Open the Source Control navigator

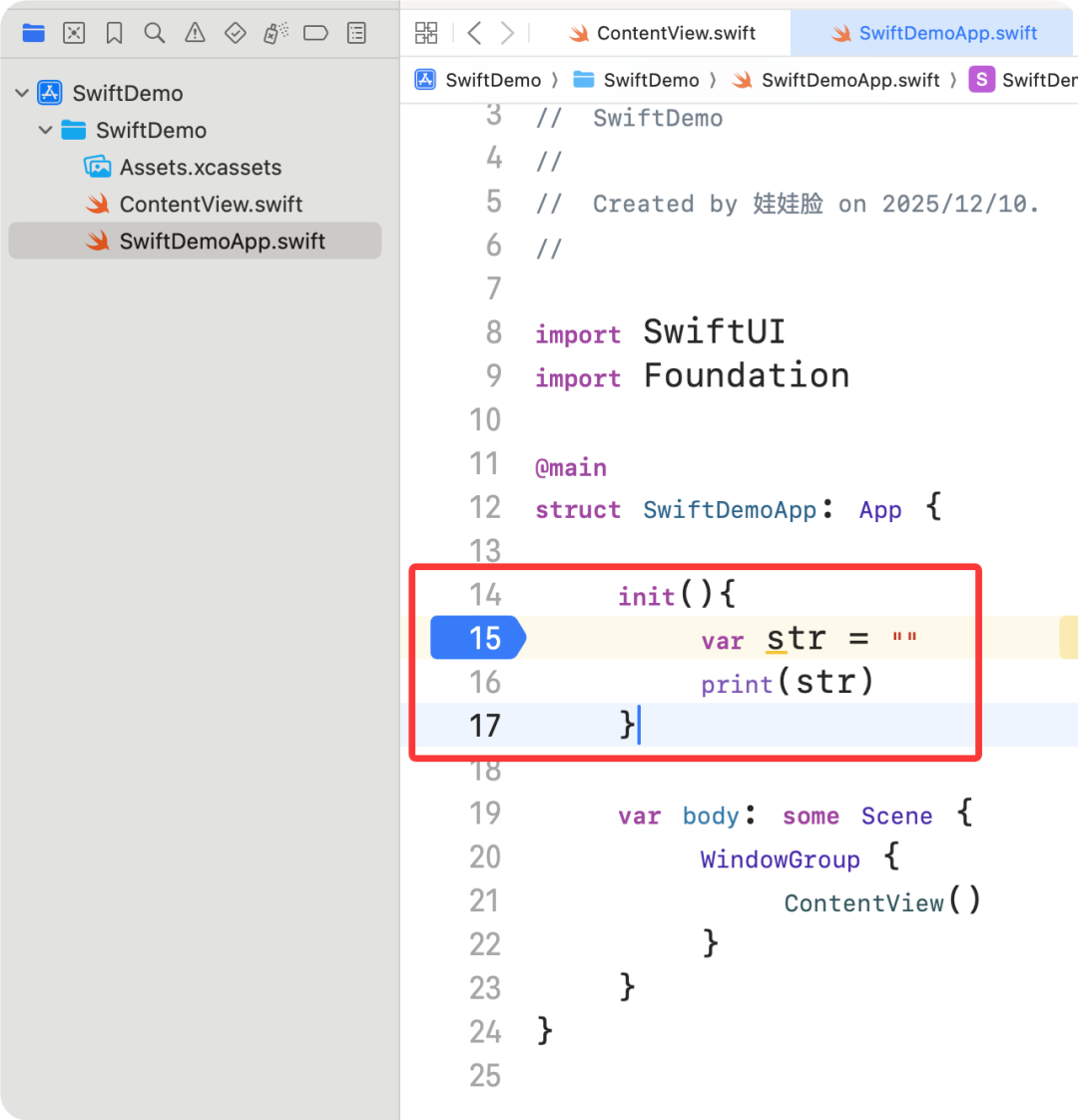pos(74,33)
